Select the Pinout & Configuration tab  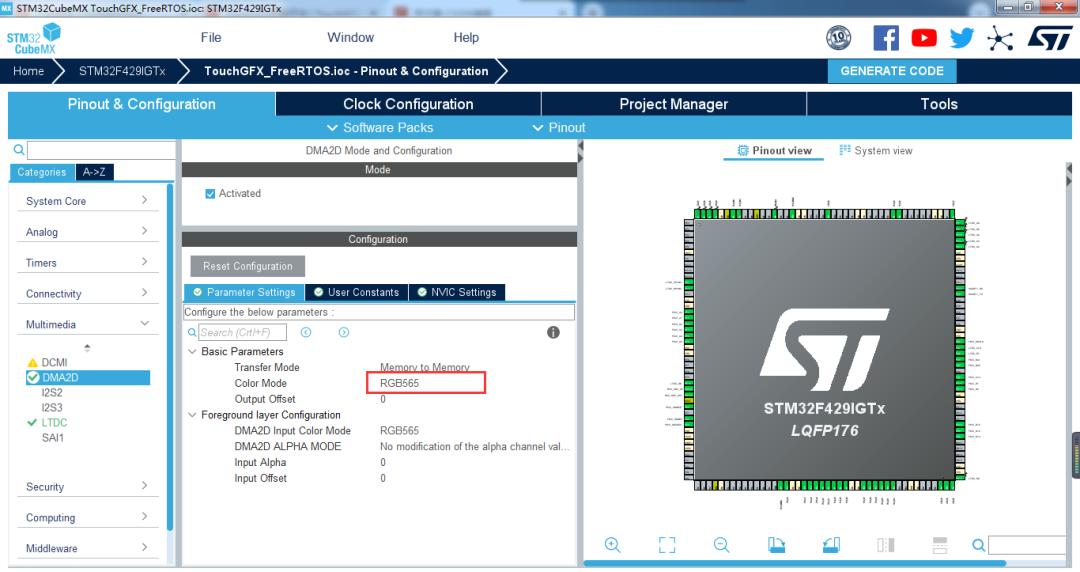click(x=141, y=104)
